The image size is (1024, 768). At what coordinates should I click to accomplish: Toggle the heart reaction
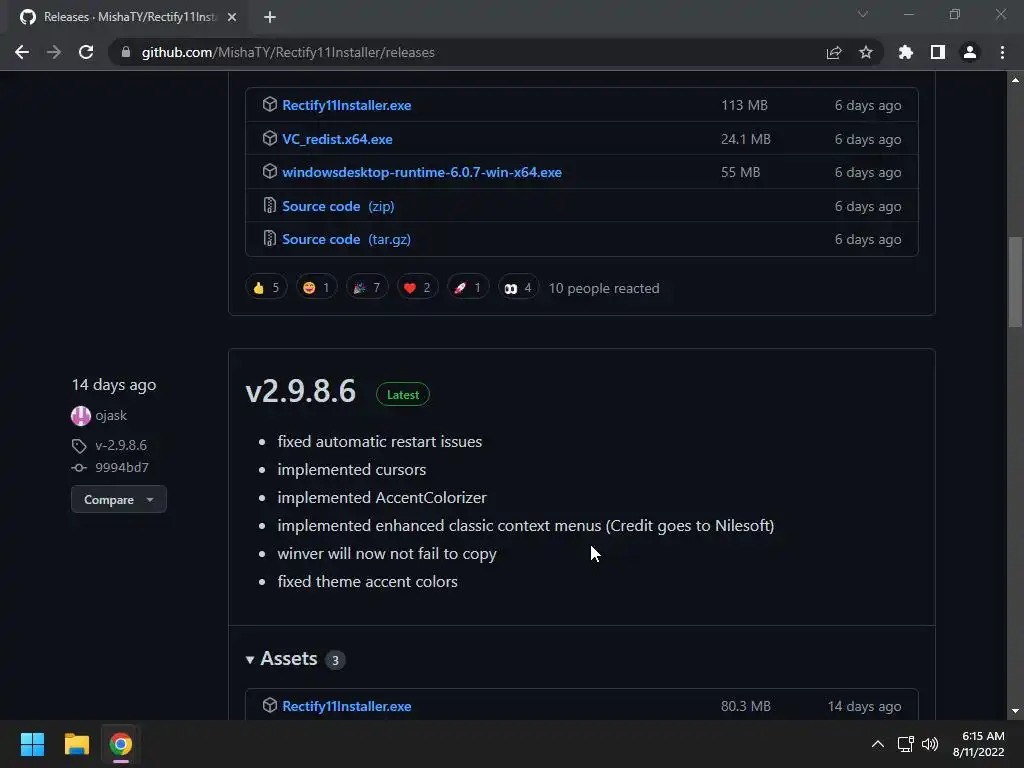(x=417, y=288)
